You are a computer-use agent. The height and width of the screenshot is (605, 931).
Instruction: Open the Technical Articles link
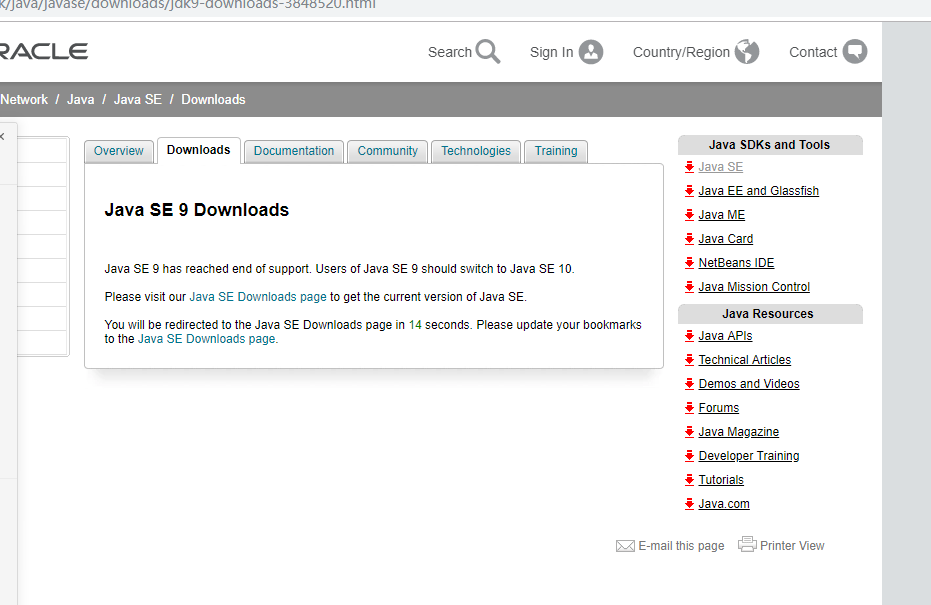[745, 360]
